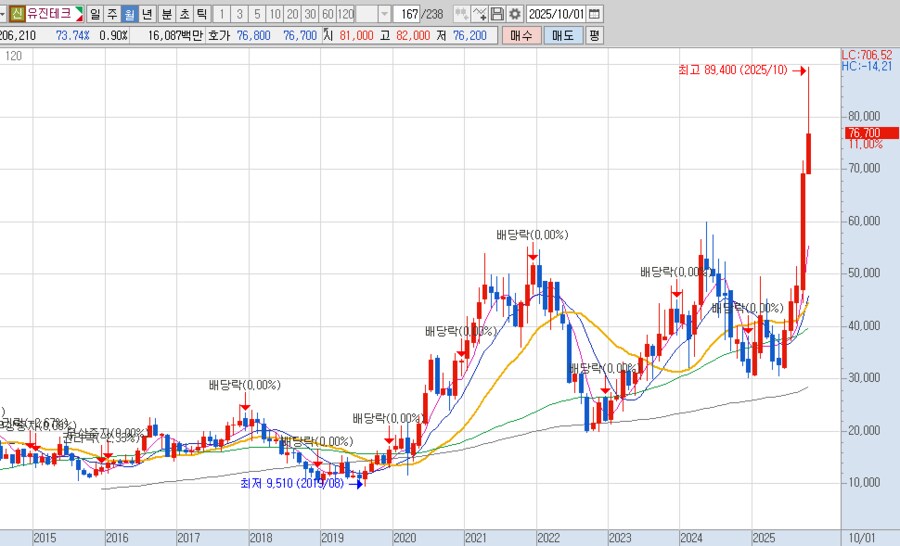Open the chart settings gear icon
This screenshot has width=900, height=546.
click(x=515, y=14)
